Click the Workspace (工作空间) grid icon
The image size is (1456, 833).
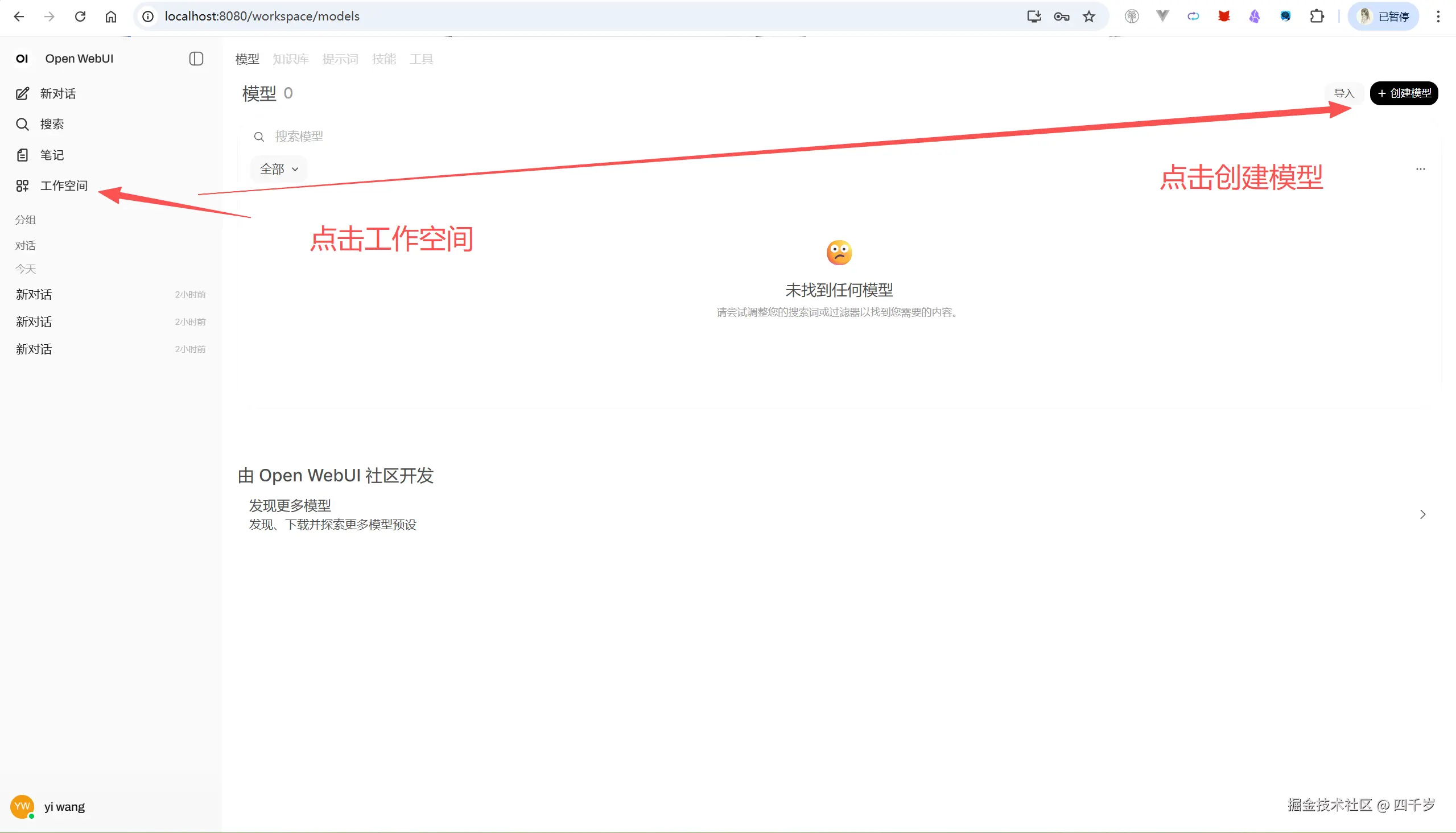(x=22, y=186)
